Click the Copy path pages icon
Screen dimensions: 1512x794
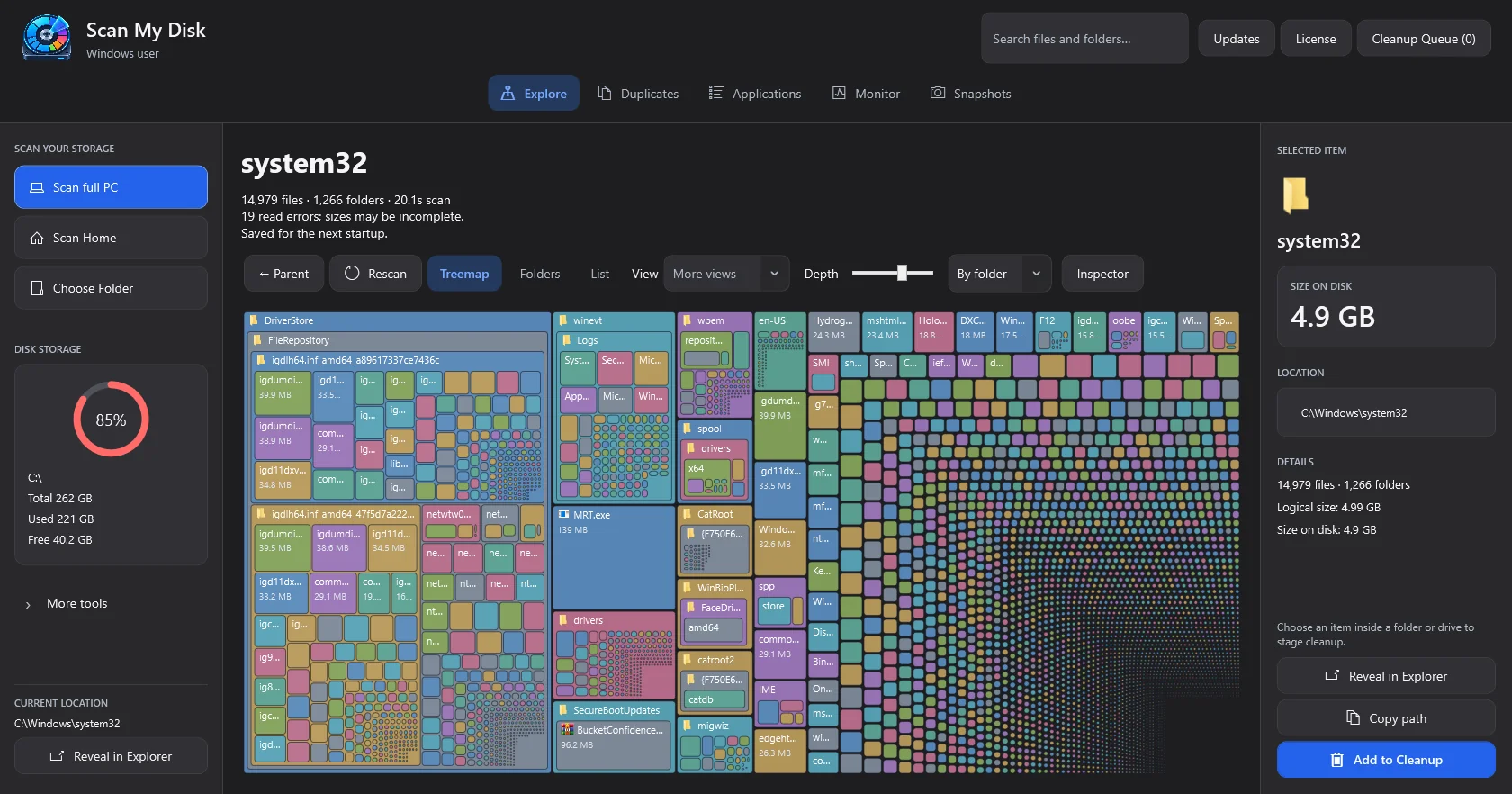click(x=1353, y=717)
